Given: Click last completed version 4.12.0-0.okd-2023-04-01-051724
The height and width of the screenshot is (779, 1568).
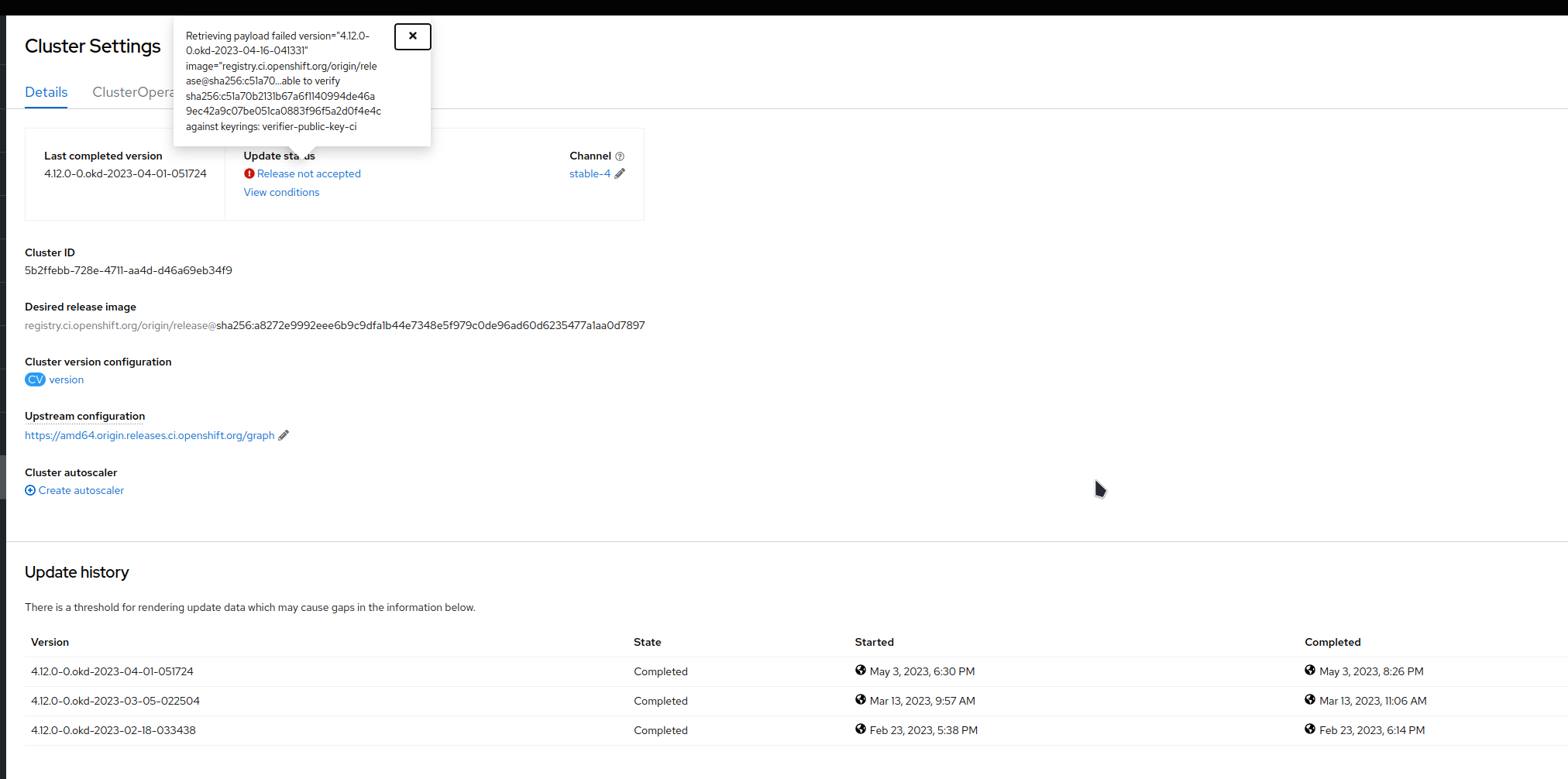Looking at the screenshot, I should click(126, 173).
